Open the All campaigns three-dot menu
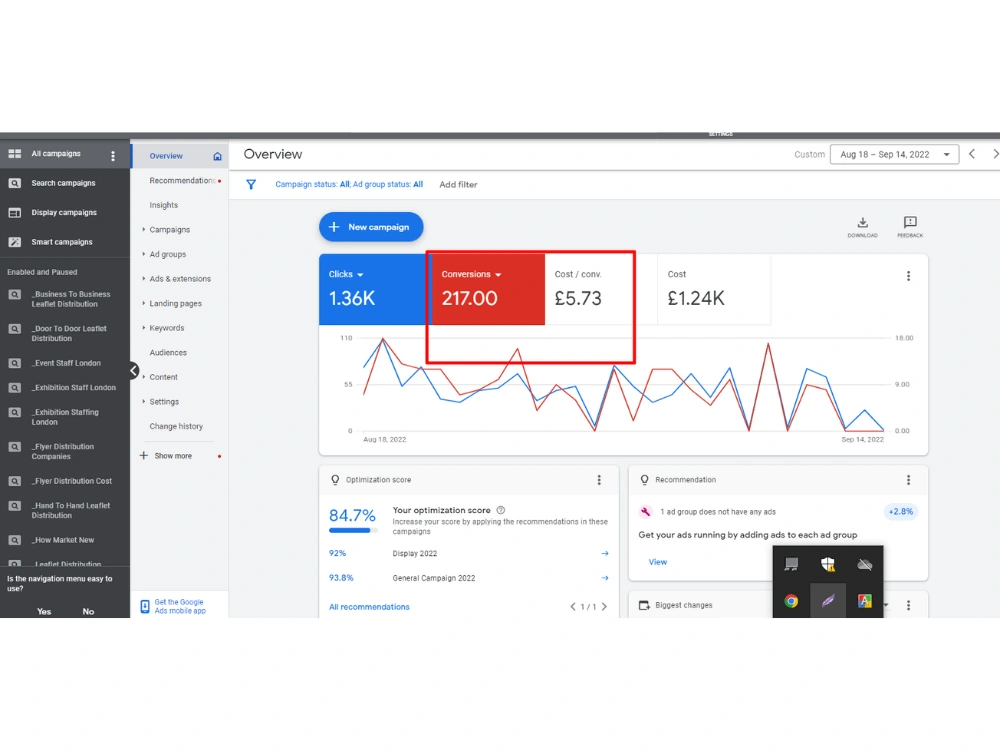Viewport: 1000px width, 750px height. pyautogui.click(x=113, y=156)
